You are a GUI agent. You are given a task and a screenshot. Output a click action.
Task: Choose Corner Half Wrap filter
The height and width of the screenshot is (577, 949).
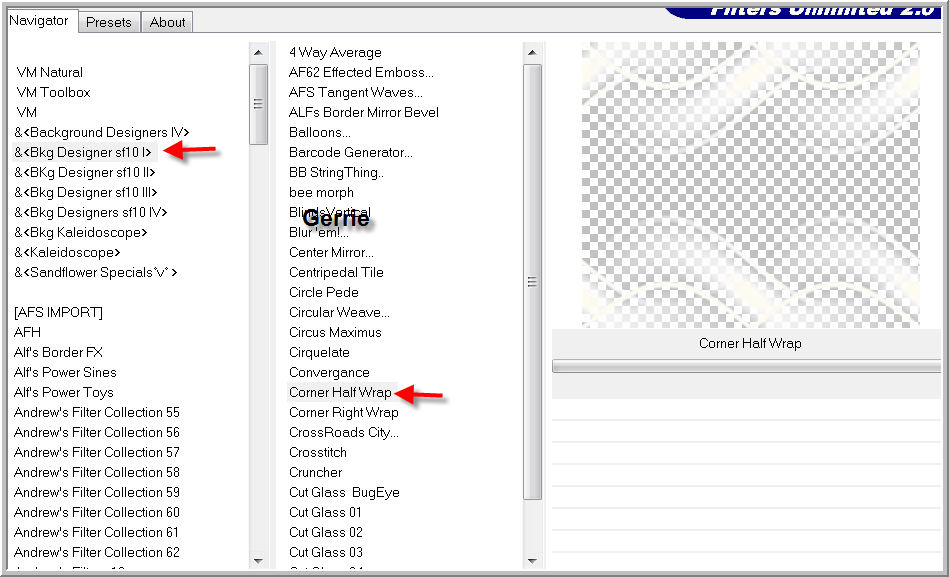coord(341,392)
